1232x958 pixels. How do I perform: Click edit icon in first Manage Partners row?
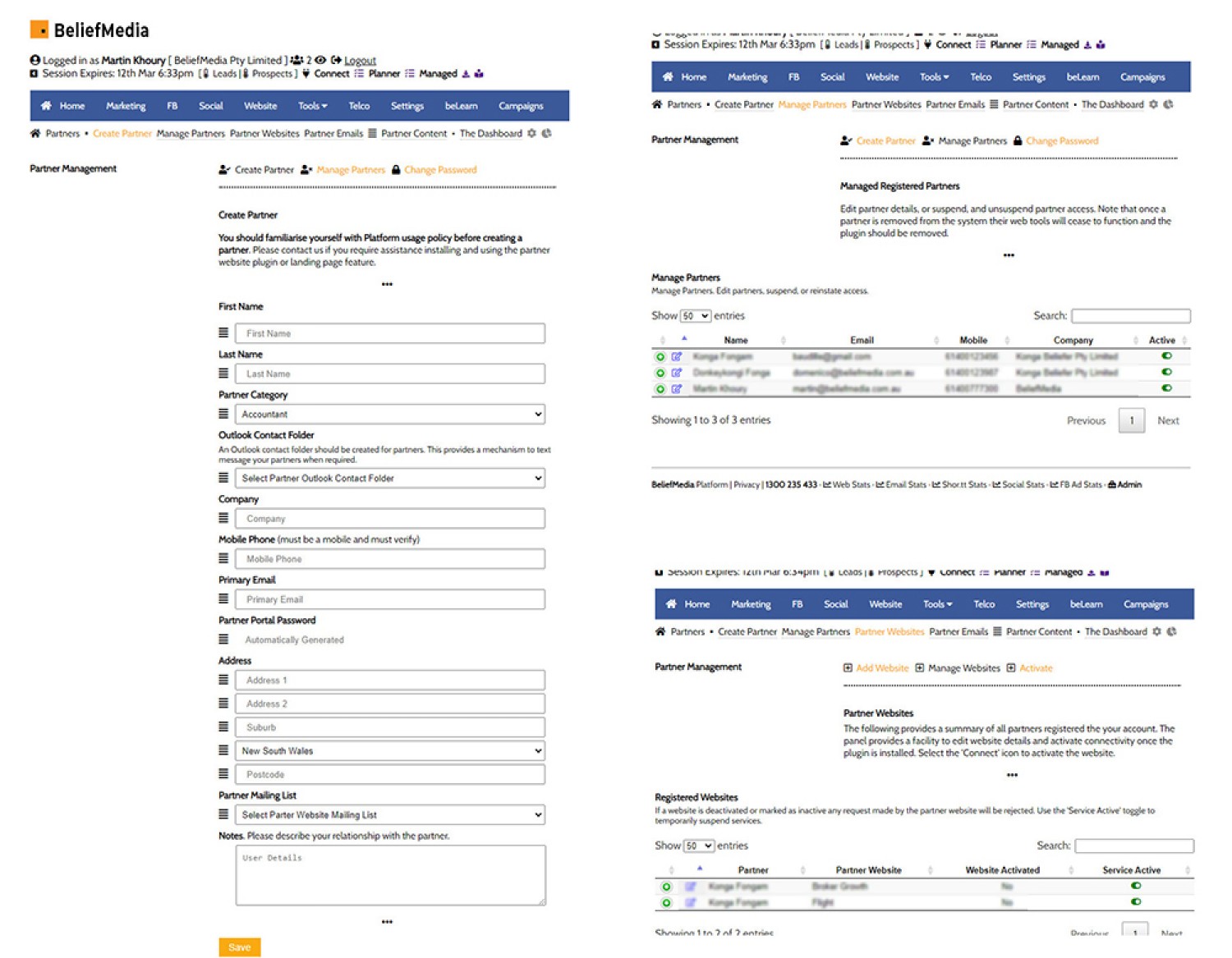pos(677,356)
